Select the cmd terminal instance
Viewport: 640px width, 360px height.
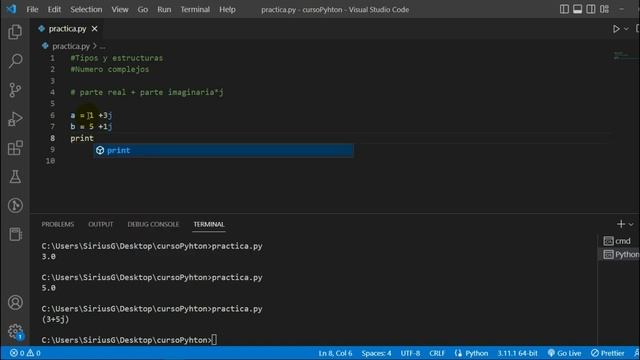click(619, 241)
